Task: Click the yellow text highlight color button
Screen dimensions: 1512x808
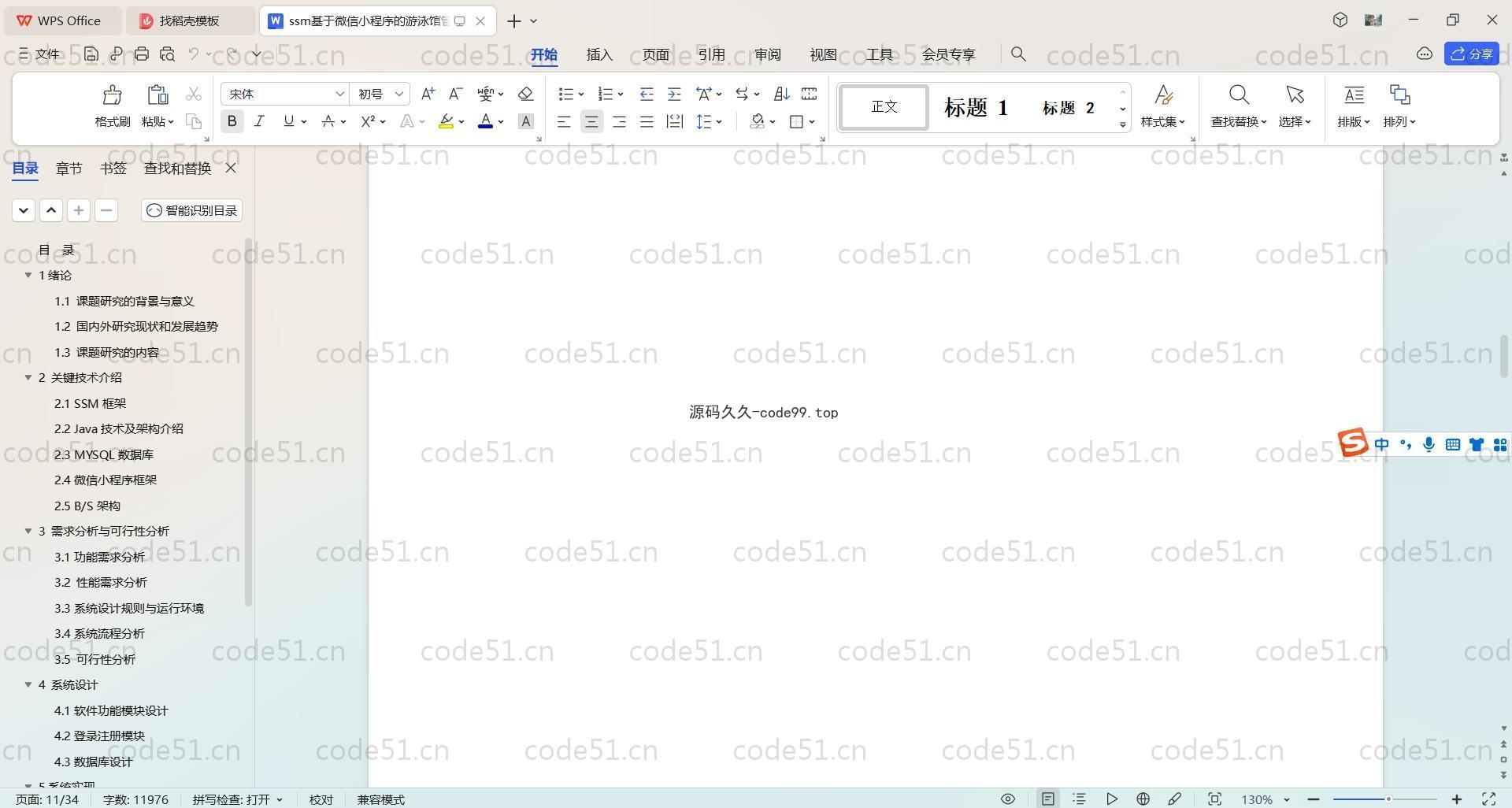Action: [x=446, y=121]
